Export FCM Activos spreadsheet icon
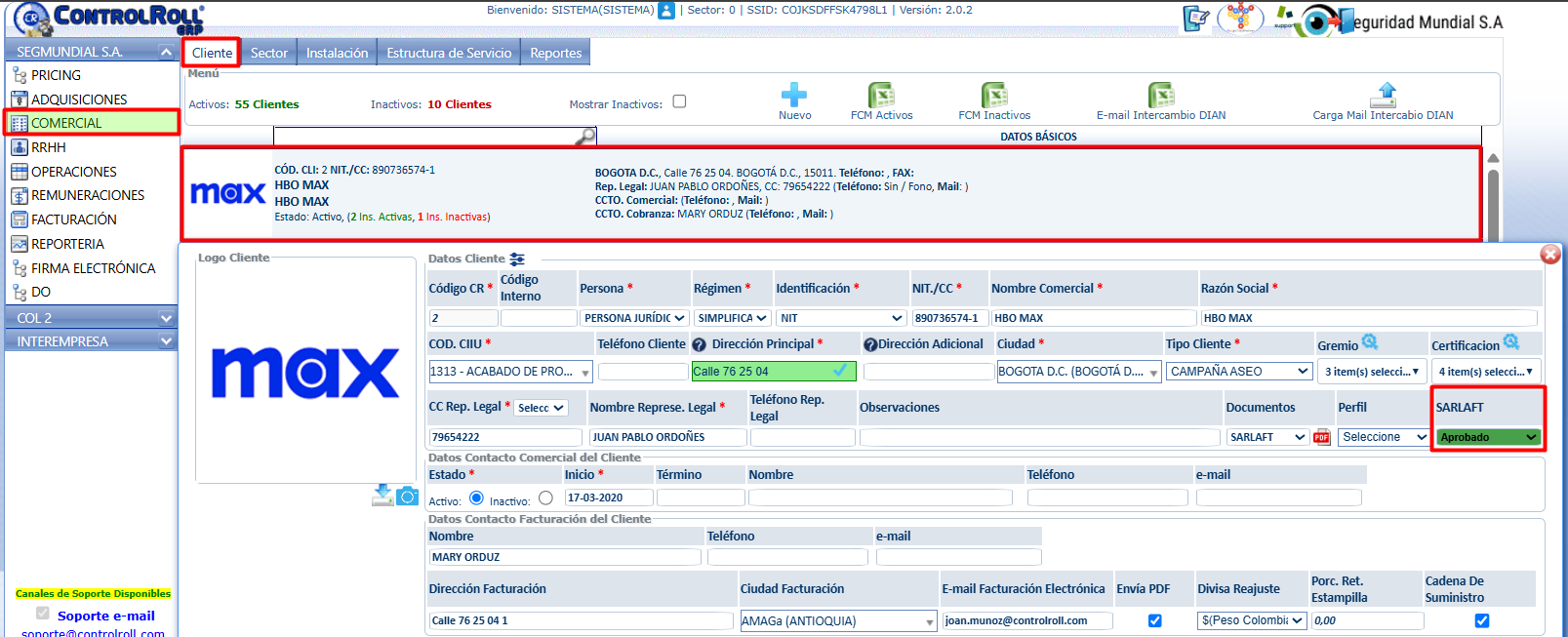1568x637 pixels. click(881, 95)
